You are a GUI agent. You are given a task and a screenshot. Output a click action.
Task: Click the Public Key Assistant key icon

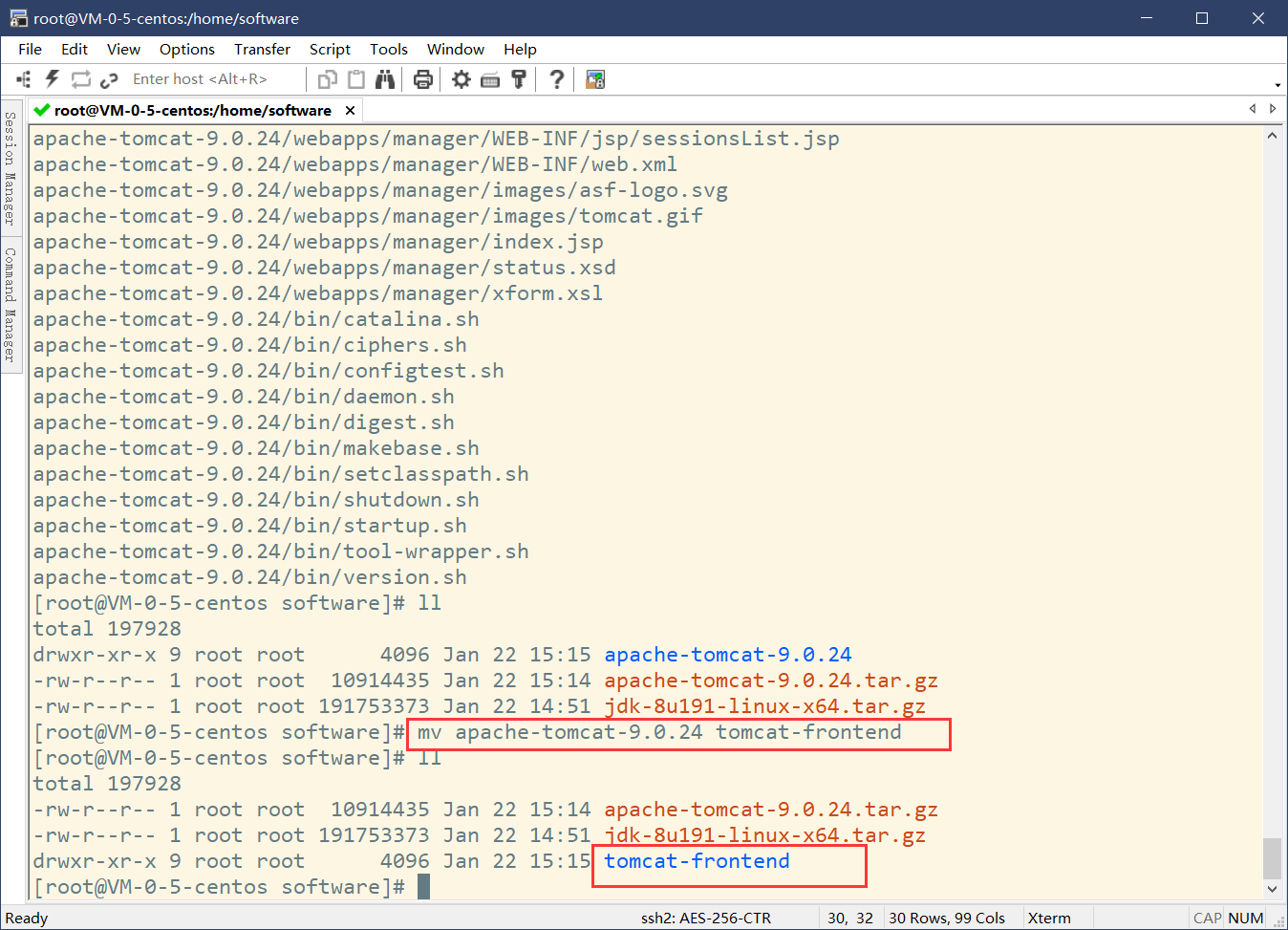[519, 79]
